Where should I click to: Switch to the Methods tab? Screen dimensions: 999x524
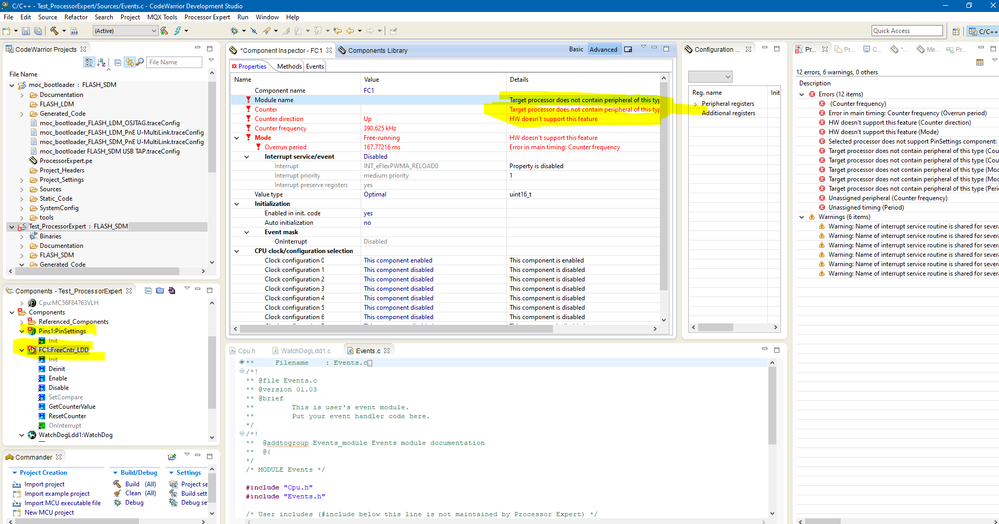click(x=289, y=66)
